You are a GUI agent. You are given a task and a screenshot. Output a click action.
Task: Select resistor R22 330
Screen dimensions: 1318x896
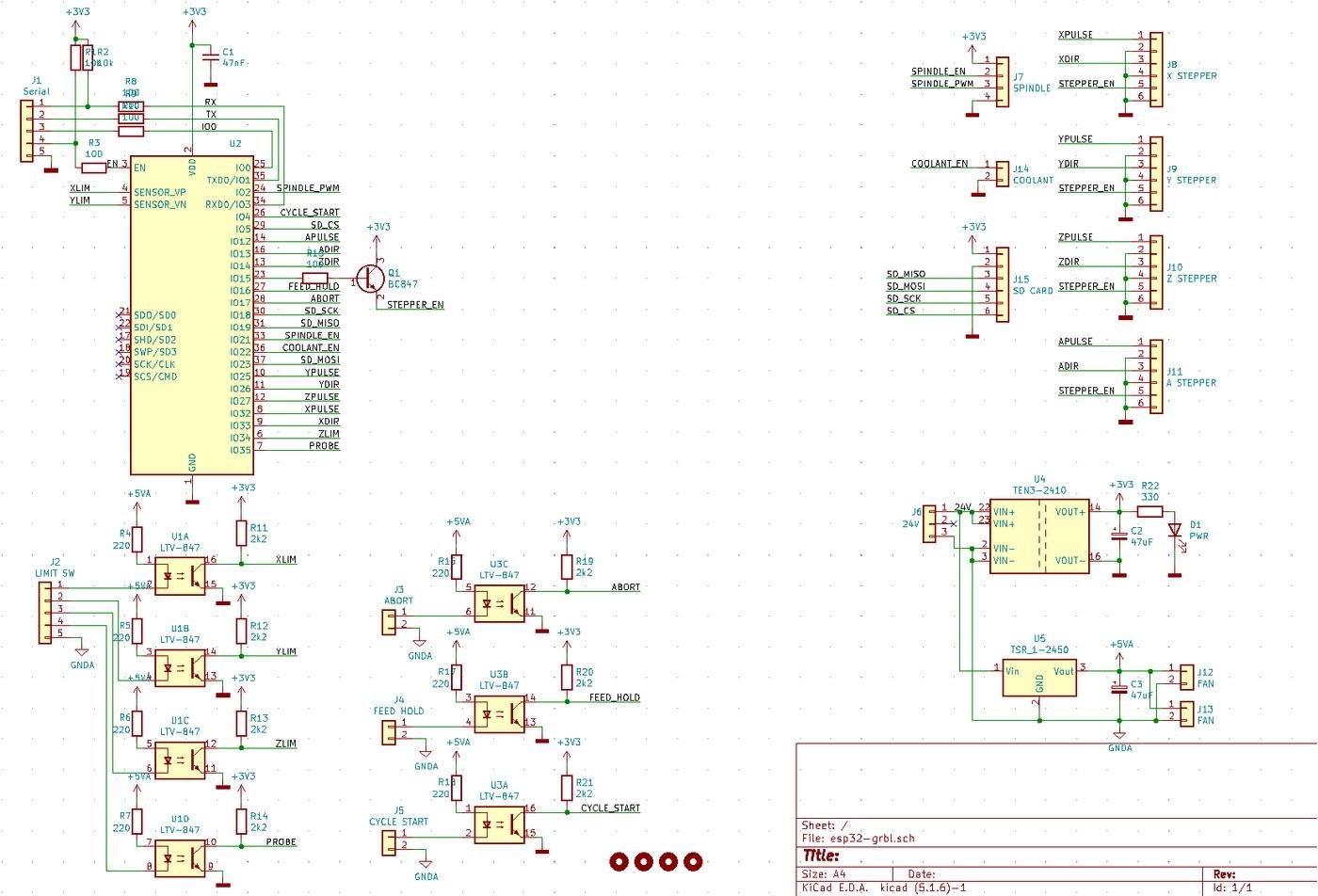point(1150,513)
